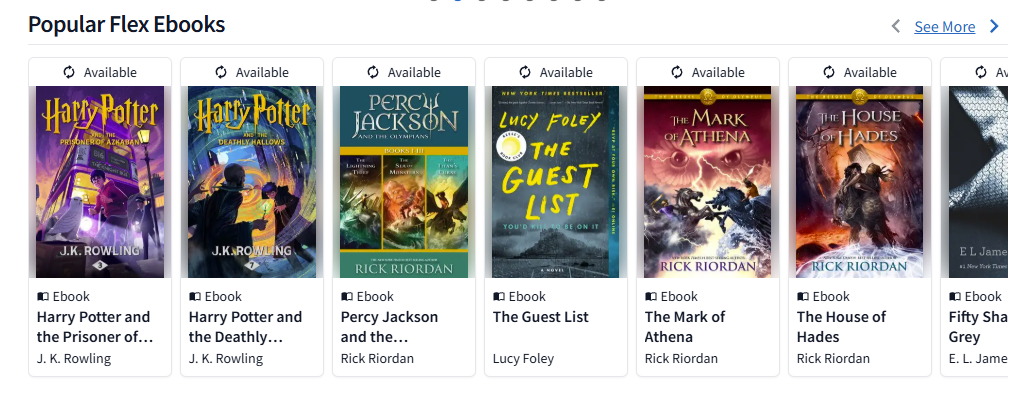The width and height of the screenshot is (1035, 401).
Task: Click the previous carousel arrow beside See More
Action: [x=896, y=27]
